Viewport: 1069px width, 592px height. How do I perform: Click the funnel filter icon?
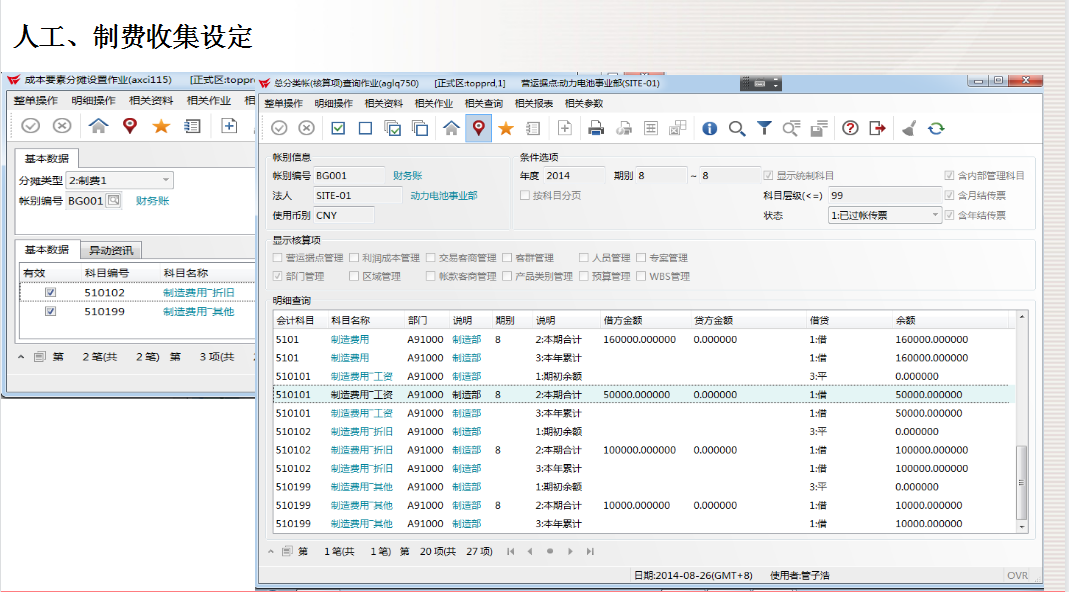(x=764, y=128)
